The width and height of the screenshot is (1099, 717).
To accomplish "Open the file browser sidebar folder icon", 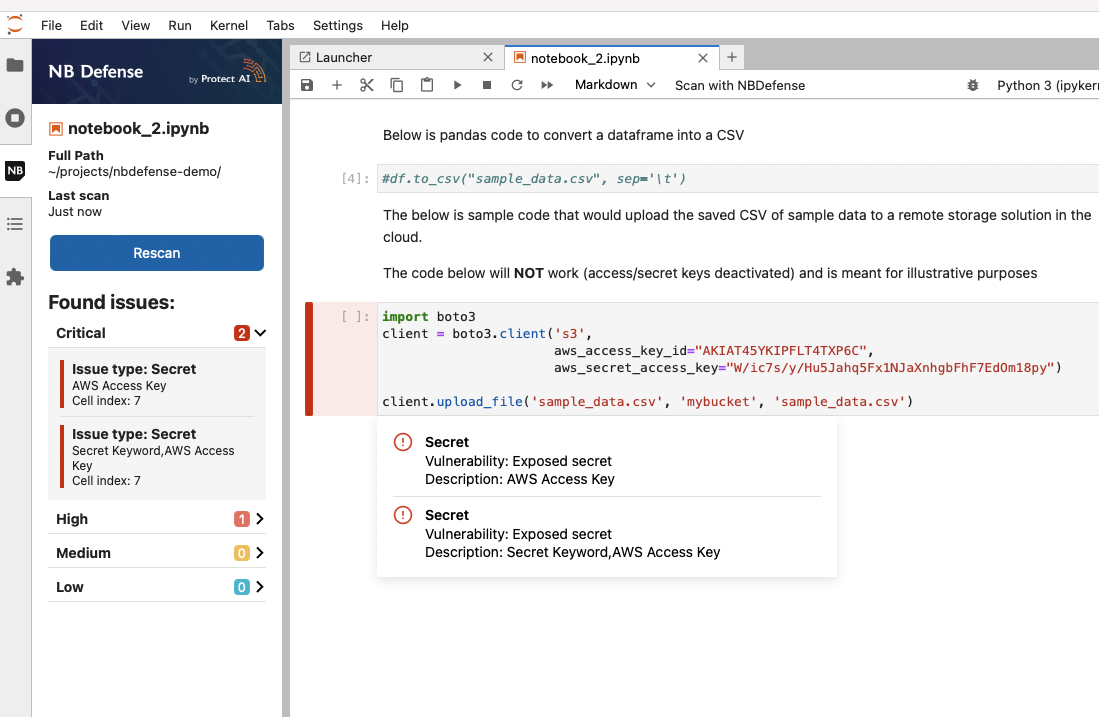I will 15,65.
